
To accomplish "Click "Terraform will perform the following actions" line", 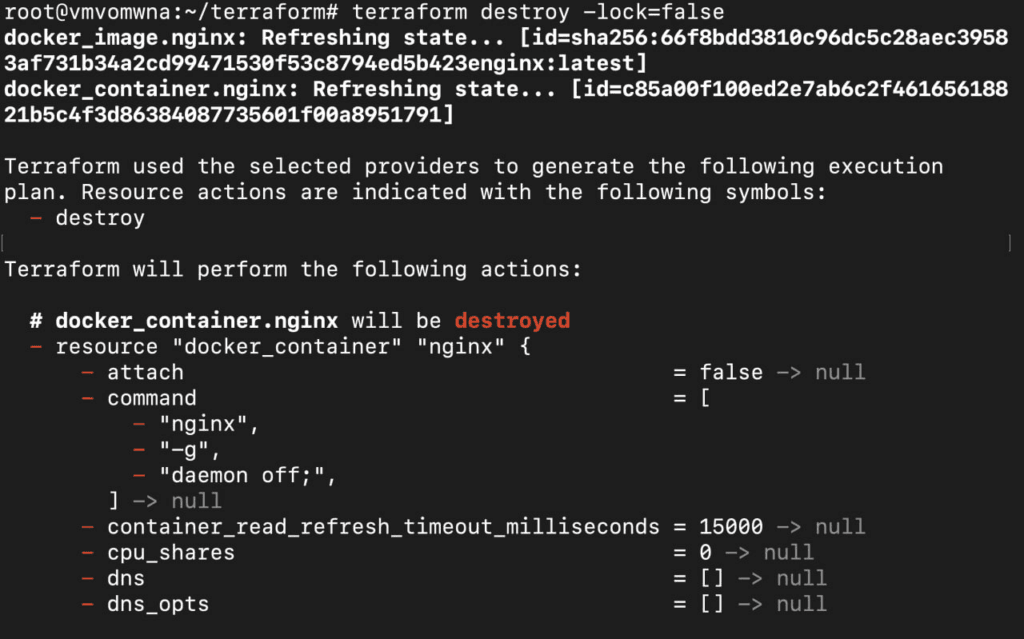I will pyautogui.click(x=292, y=270).
